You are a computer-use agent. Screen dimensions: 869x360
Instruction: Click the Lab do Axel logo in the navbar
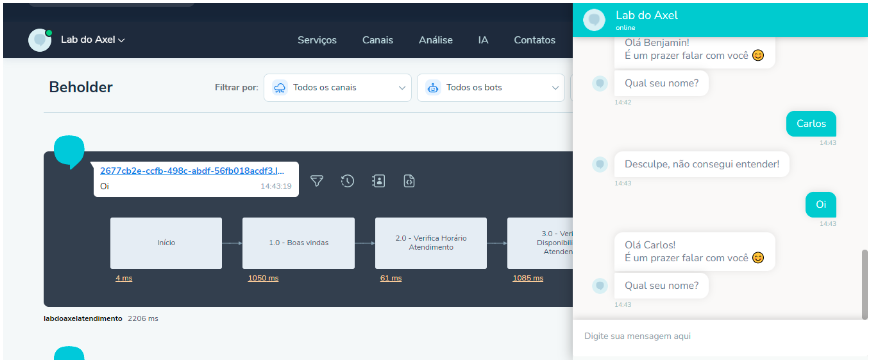(40, 40)
